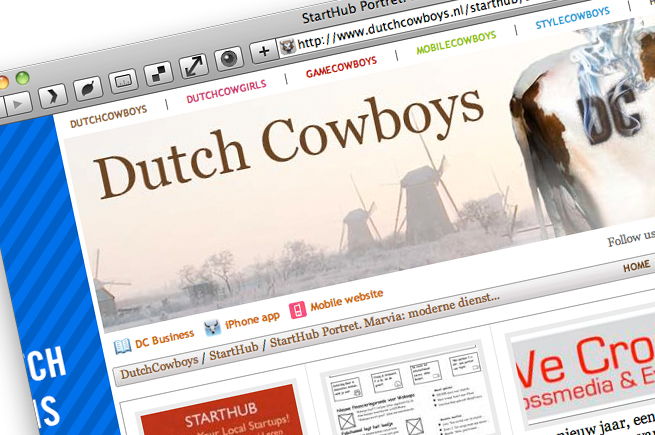Click the checkered squares toolbar button
This screenshot has width=655, height=435.
tap(159, 73)
